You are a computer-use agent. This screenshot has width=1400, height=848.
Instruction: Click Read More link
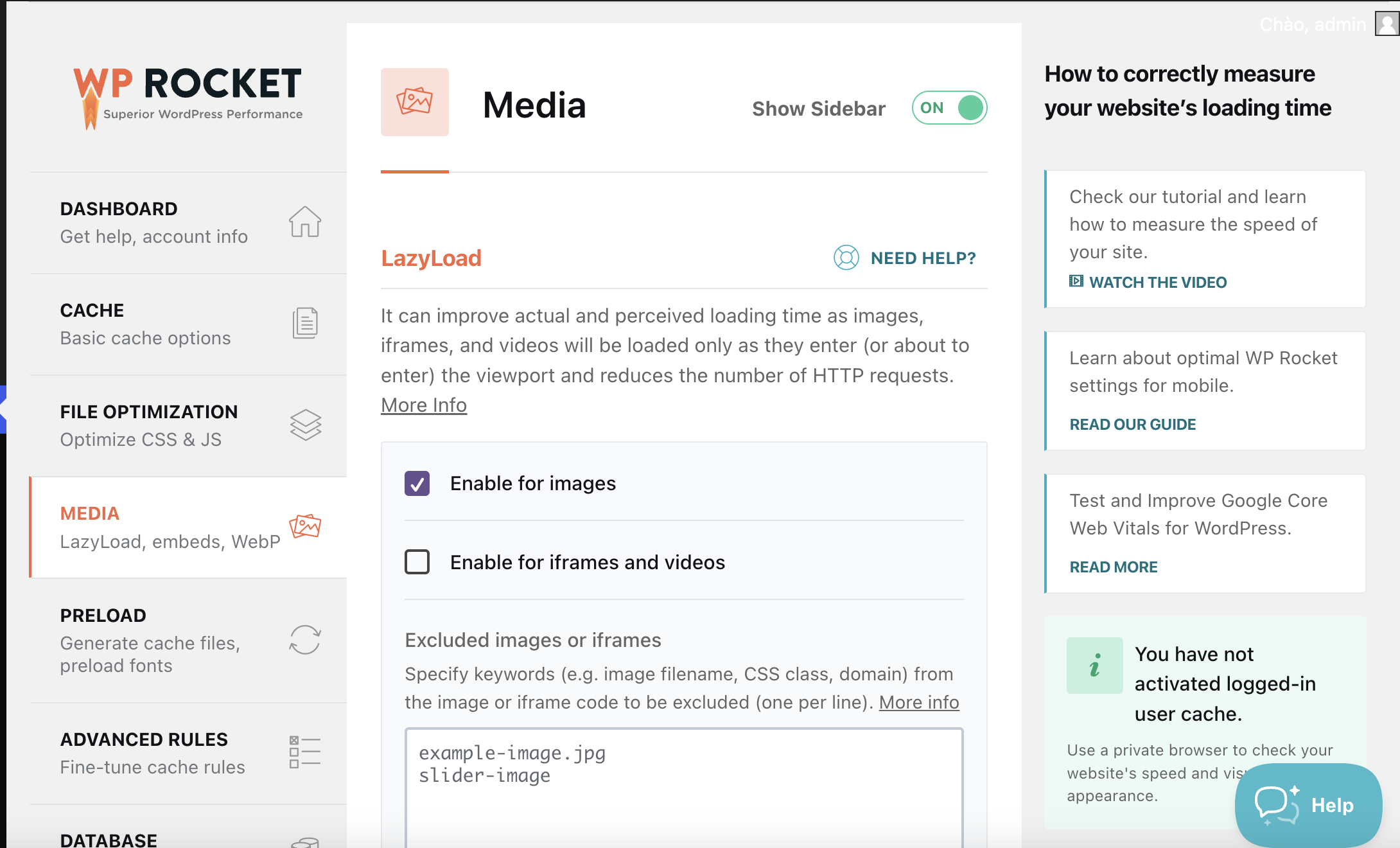[1114, 567]
